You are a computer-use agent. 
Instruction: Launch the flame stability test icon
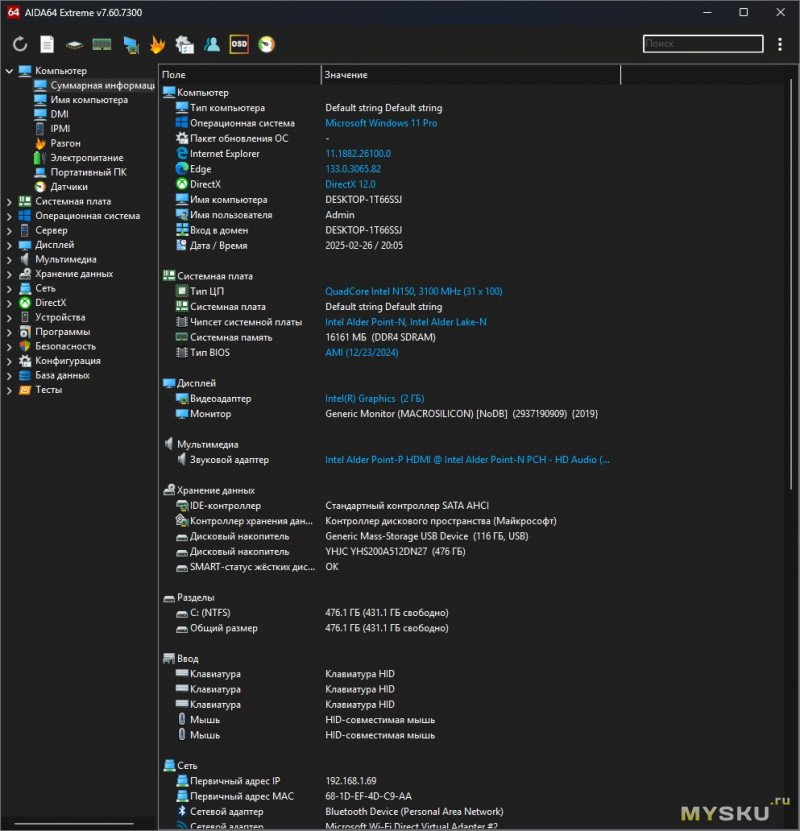point(157,45)
